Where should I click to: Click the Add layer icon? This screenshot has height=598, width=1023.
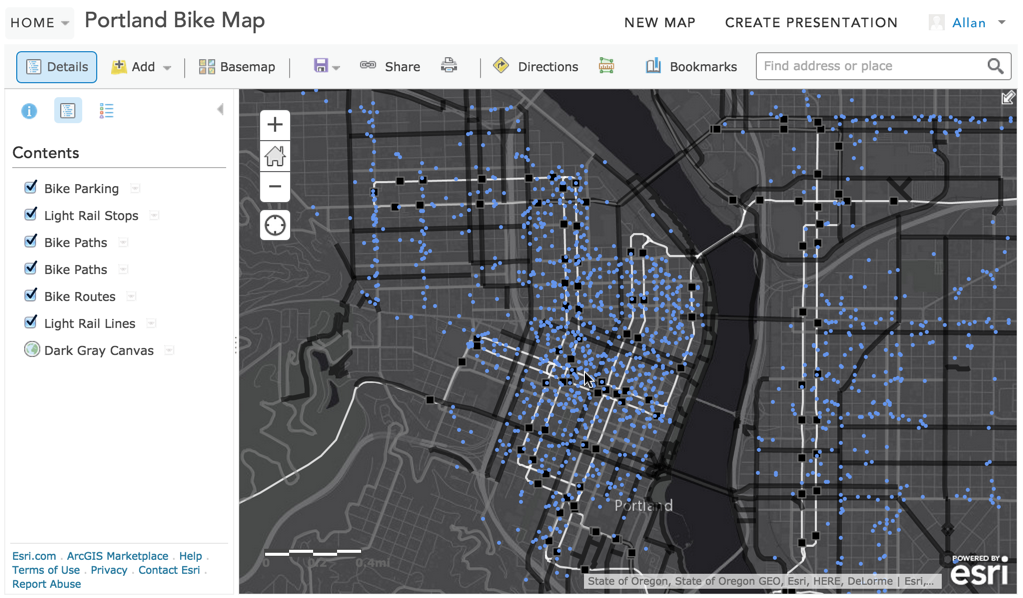pos(119,67)
